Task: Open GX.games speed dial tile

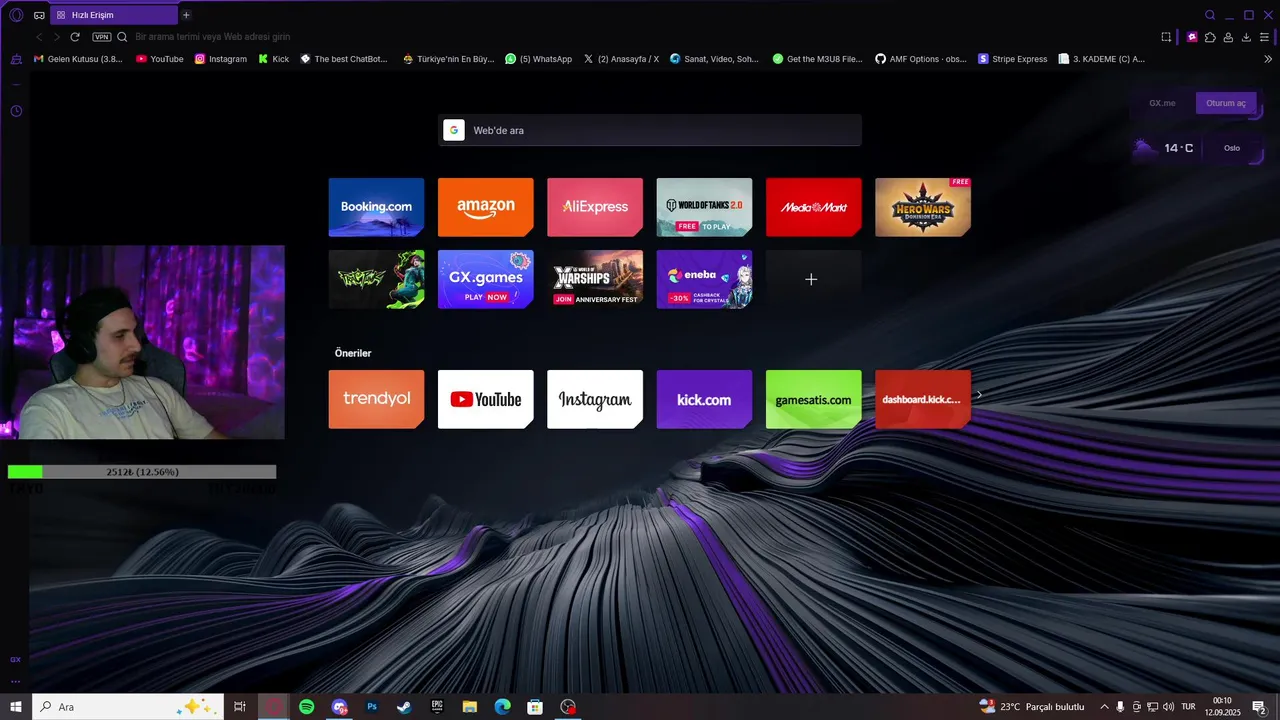Action: coord(486,279)
